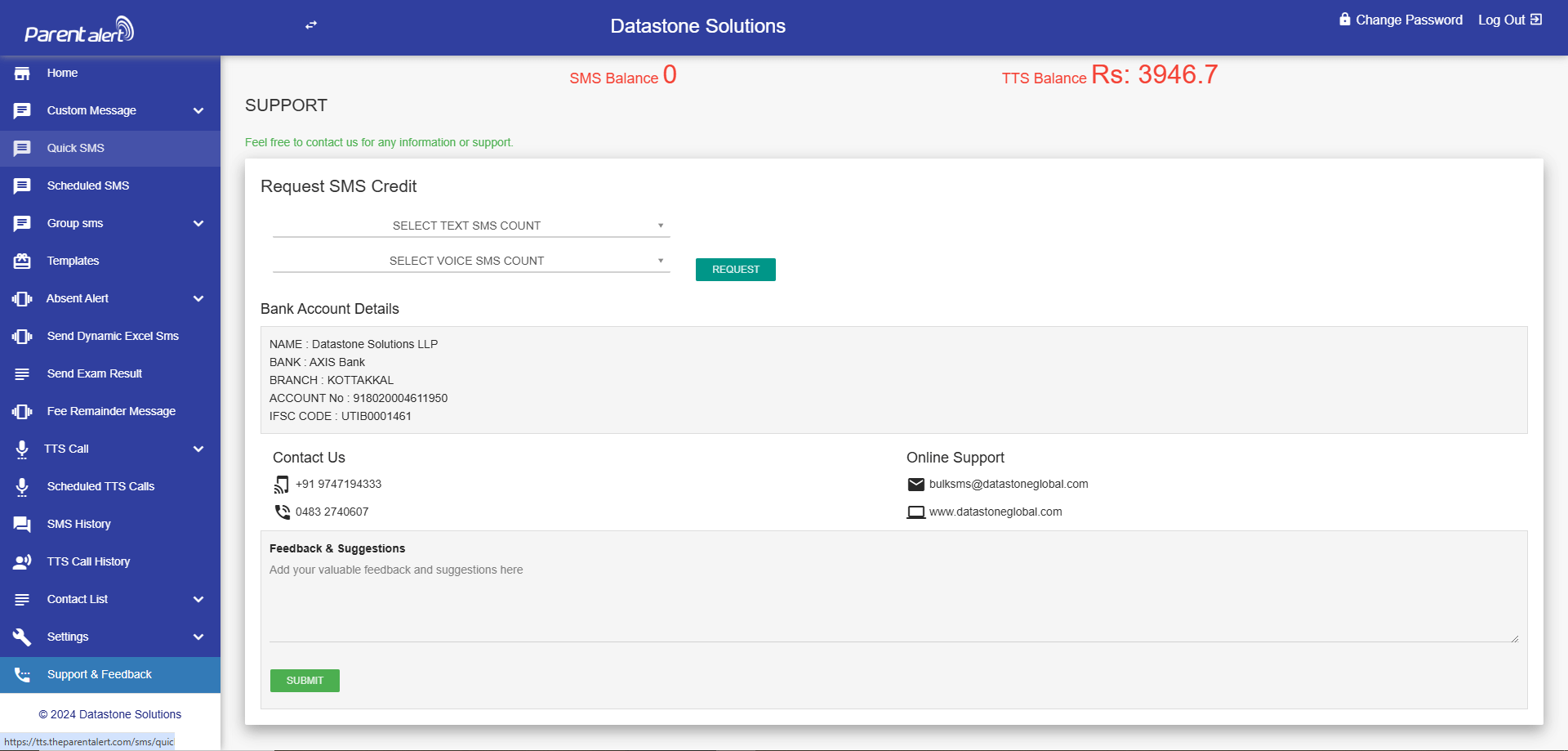Image resolution: width=1568 pixels, height=751 pixels.
Task: Click the Custom Message chat icon
Action: tap(22, 111)
